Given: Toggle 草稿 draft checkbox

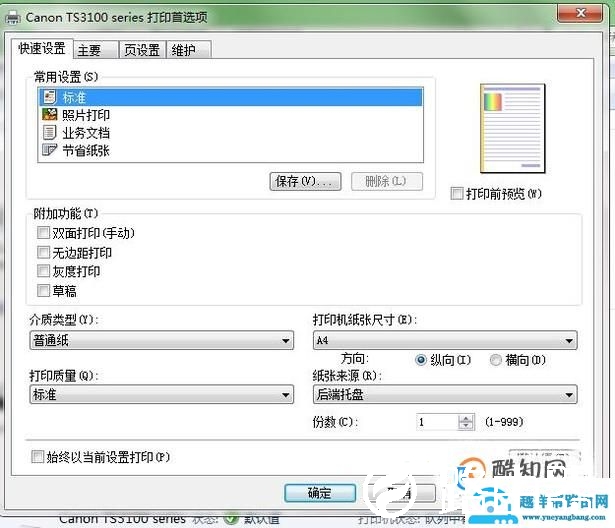Looking at the screenshot, I should 43,291.
